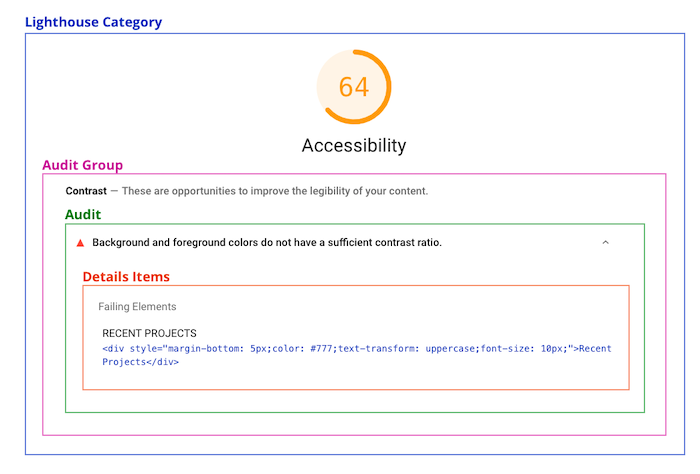Click the closing Projects div tag line
The image size is (700, 474).
tap(140, 362)
